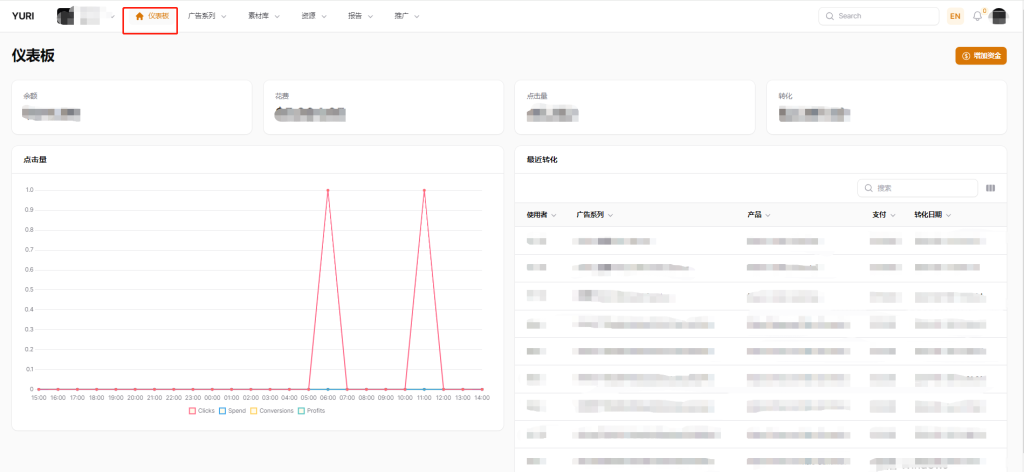Click the column settings icon beside table search
1024x472 pixels.
(x=991, y=188)
